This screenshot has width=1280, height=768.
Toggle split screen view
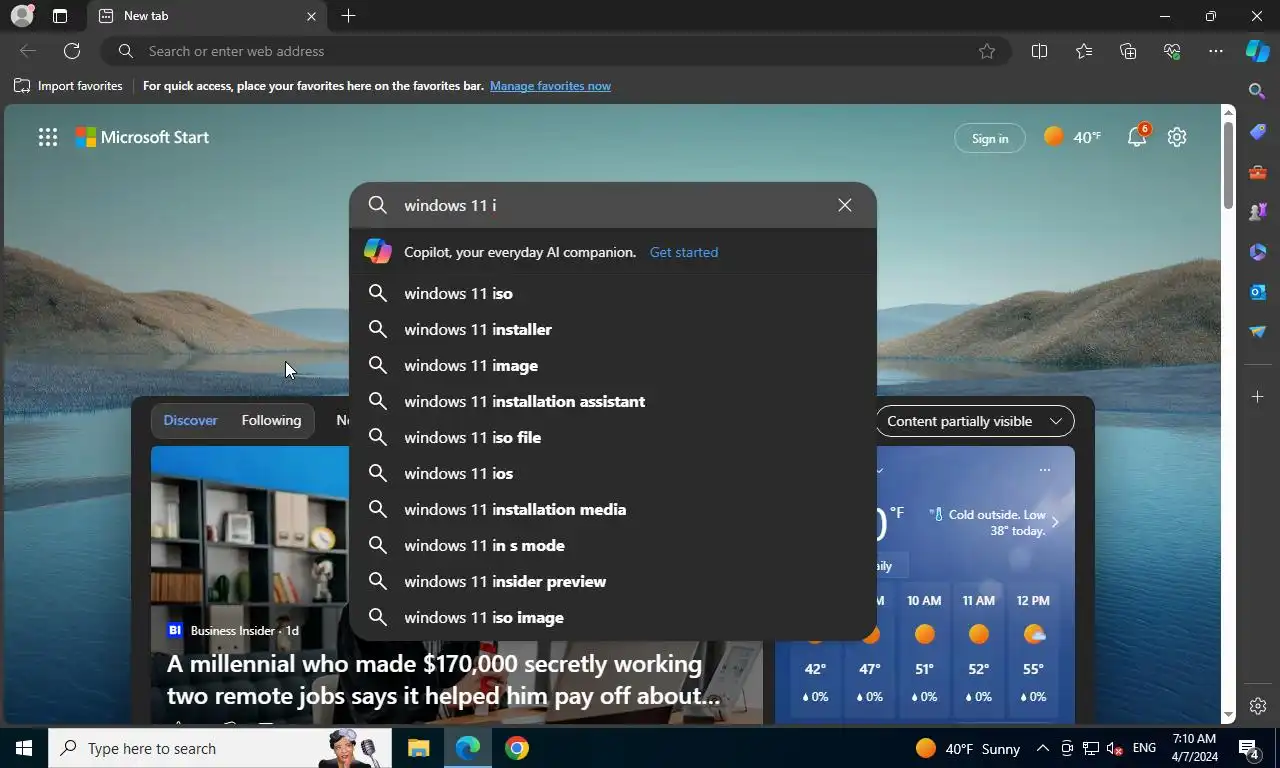pos(1039,51)
